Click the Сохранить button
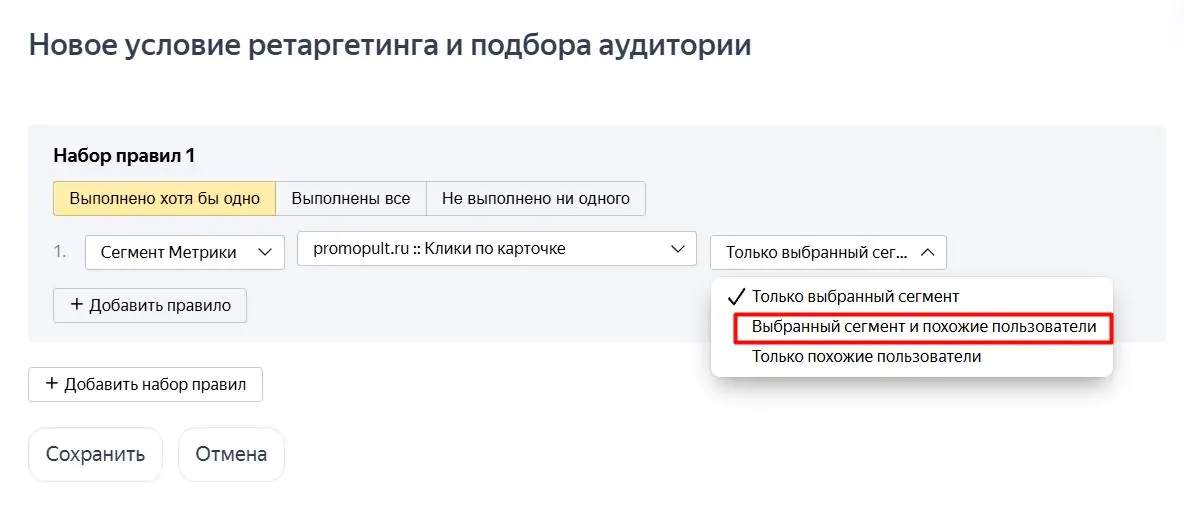1184x510 pixels. point(95,454)
